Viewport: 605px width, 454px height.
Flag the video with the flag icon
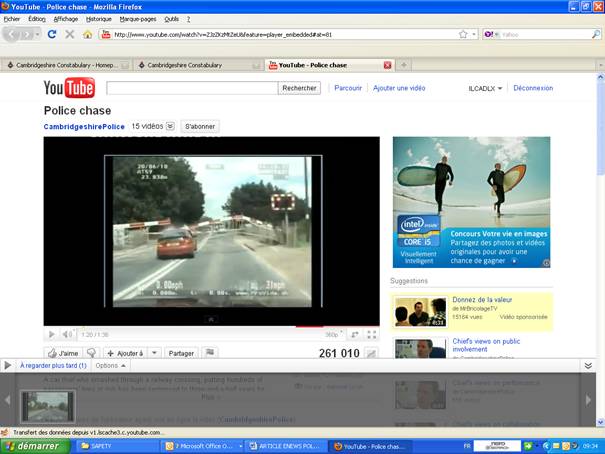tap(210, 353)
